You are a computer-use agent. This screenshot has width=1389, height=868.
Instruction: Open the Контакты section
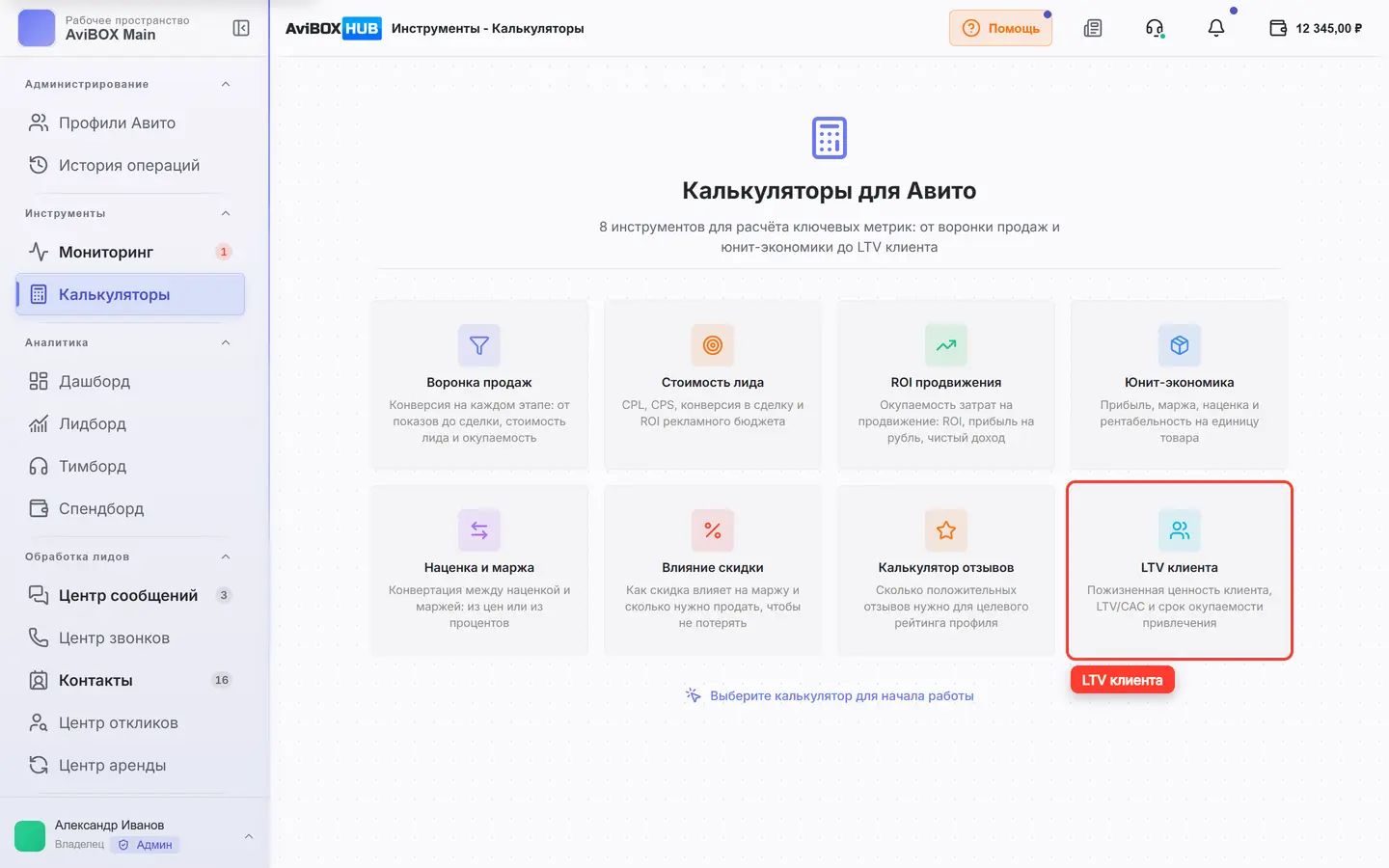130,680
